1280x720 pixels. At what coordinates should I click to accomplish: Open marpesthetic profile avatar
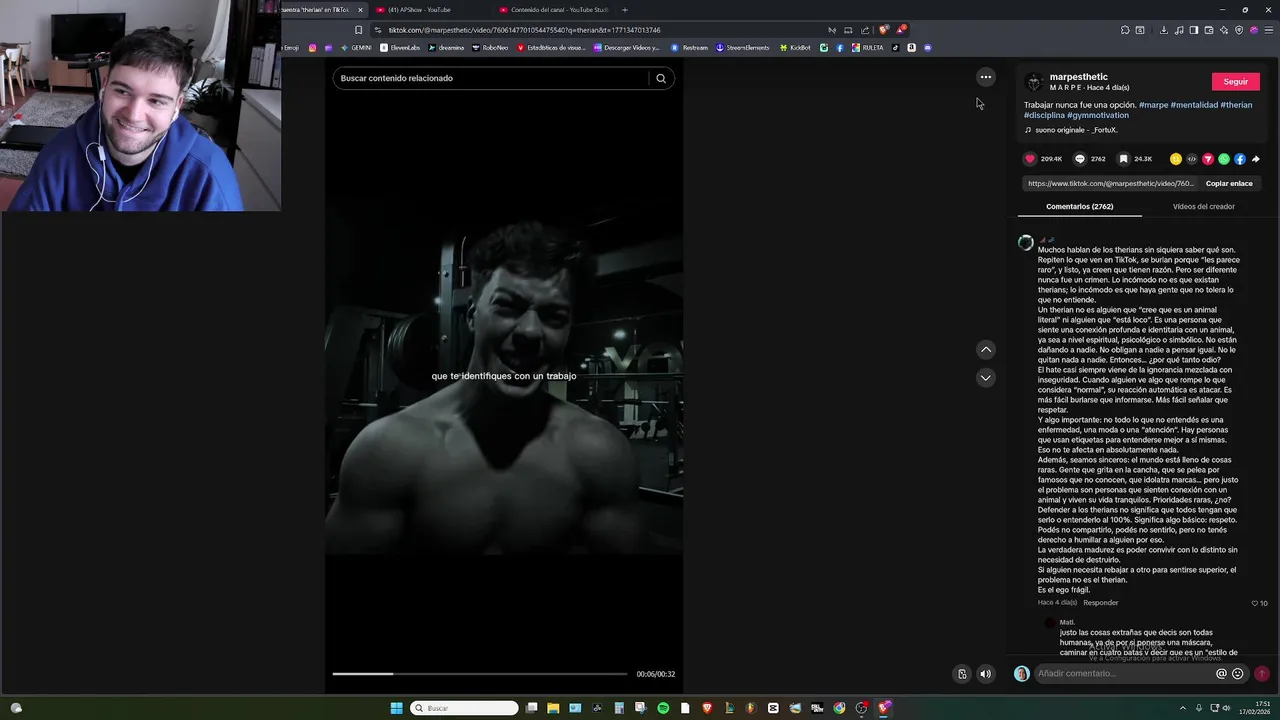(1034, 82)
